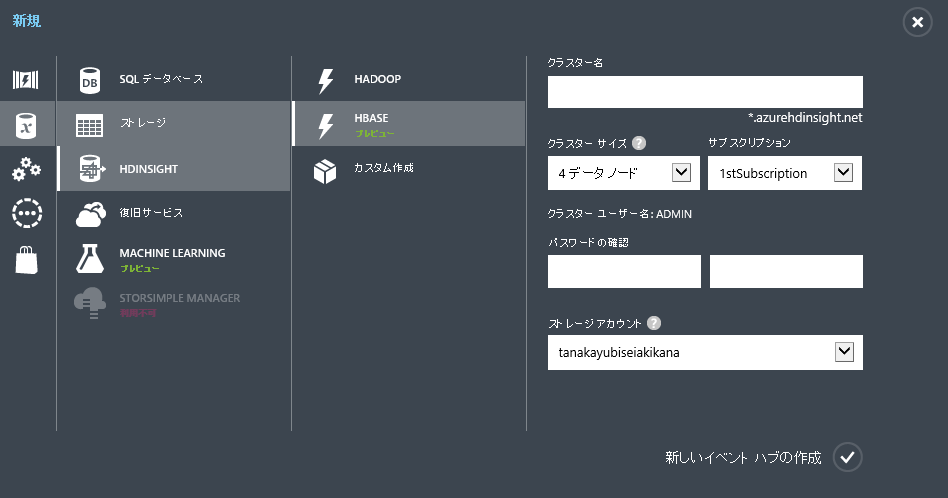Select the app services gears icon
The image size is (948, 498).
[26, 169]
